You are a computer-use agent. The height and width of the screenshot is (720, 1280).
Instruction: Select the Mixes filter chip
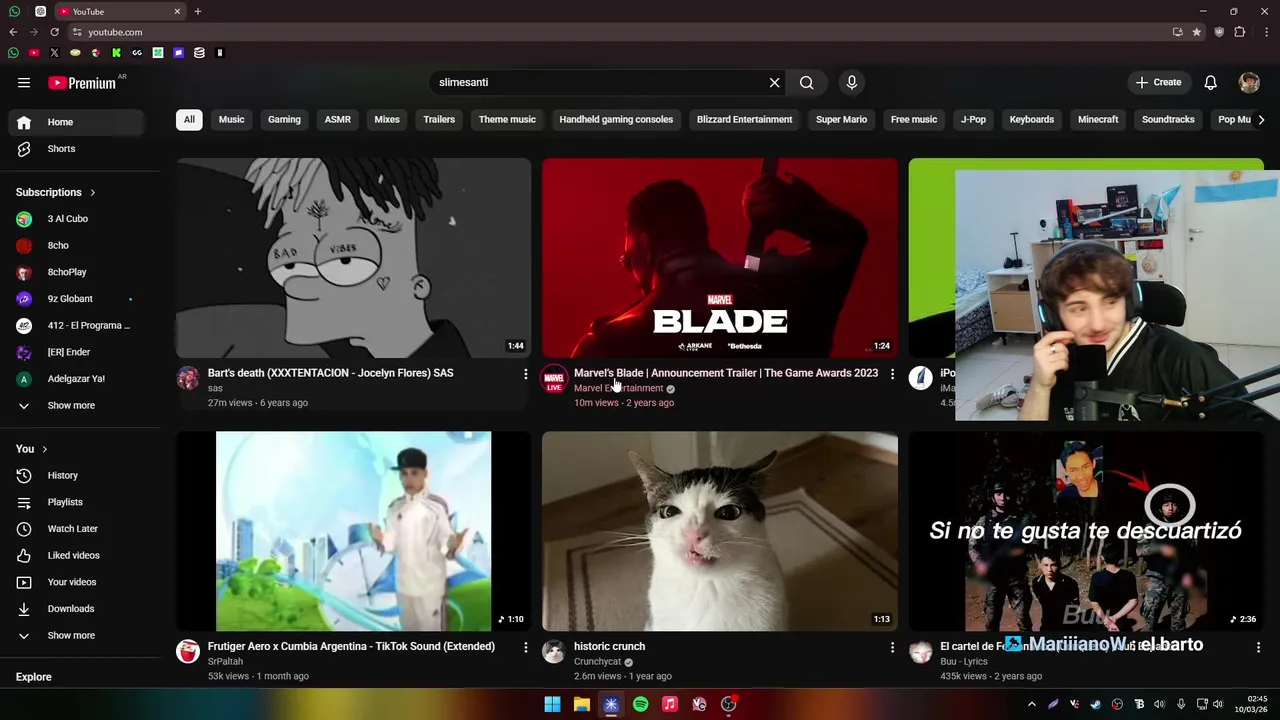tap(387, 120)
